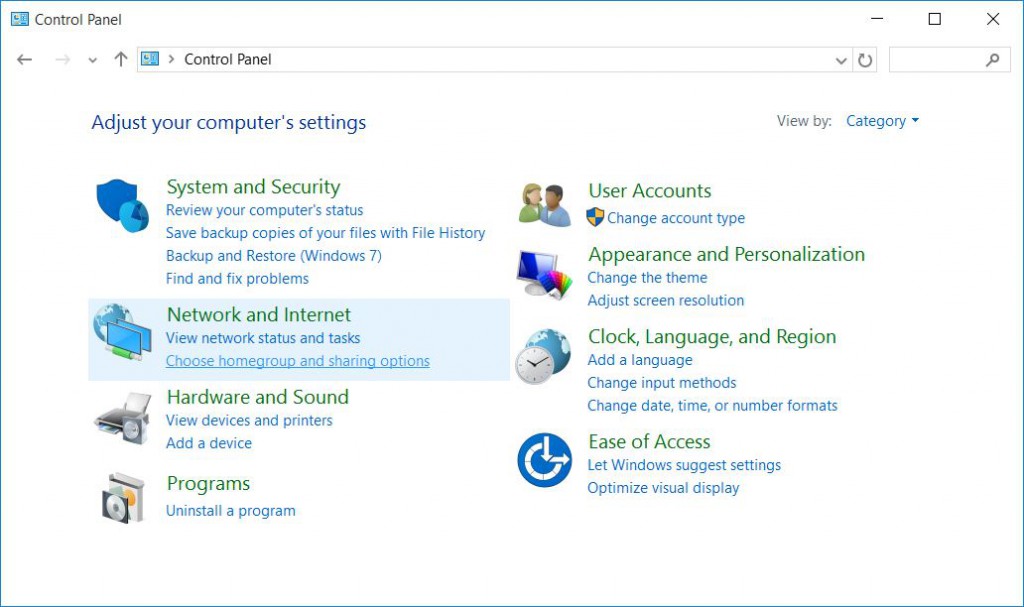Click the User Accounts people icon
The height and width of the screenshot is (607, 1024).
pyautogui.click(x=544, y=204)
